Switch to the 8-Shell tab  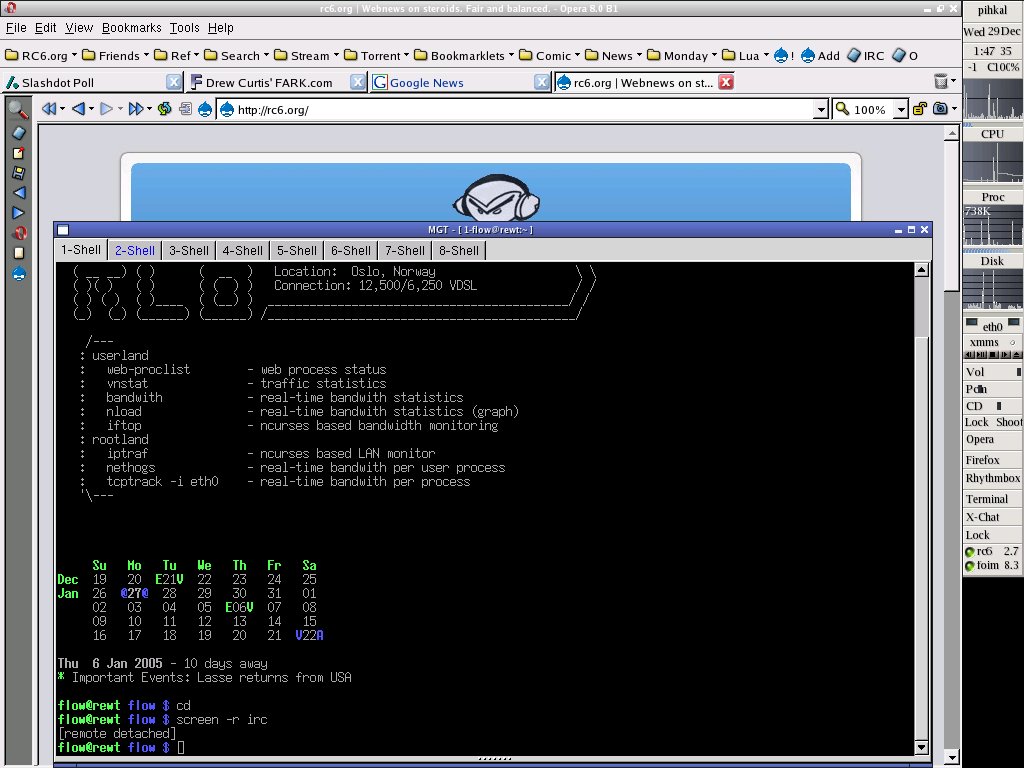pyautogui.click(x=458, y=250)
